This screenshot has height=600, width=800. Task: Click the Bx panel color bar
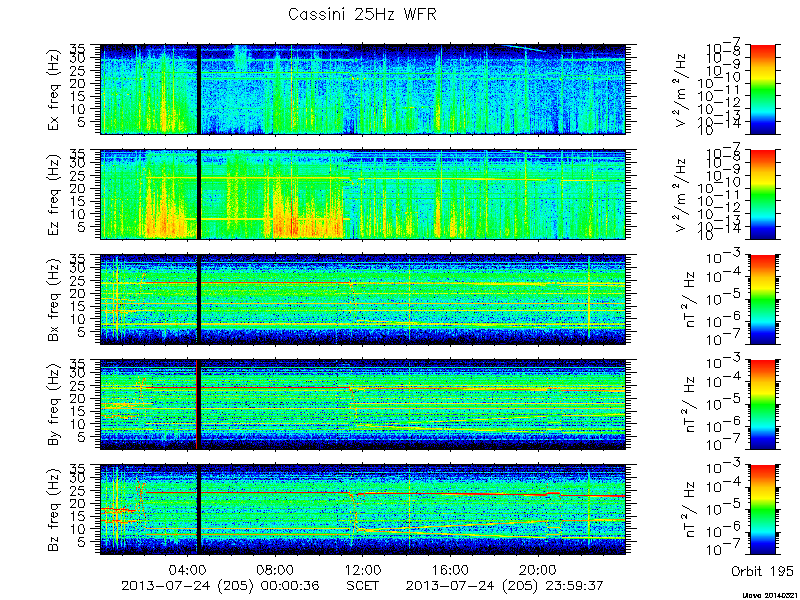[762, 299]
